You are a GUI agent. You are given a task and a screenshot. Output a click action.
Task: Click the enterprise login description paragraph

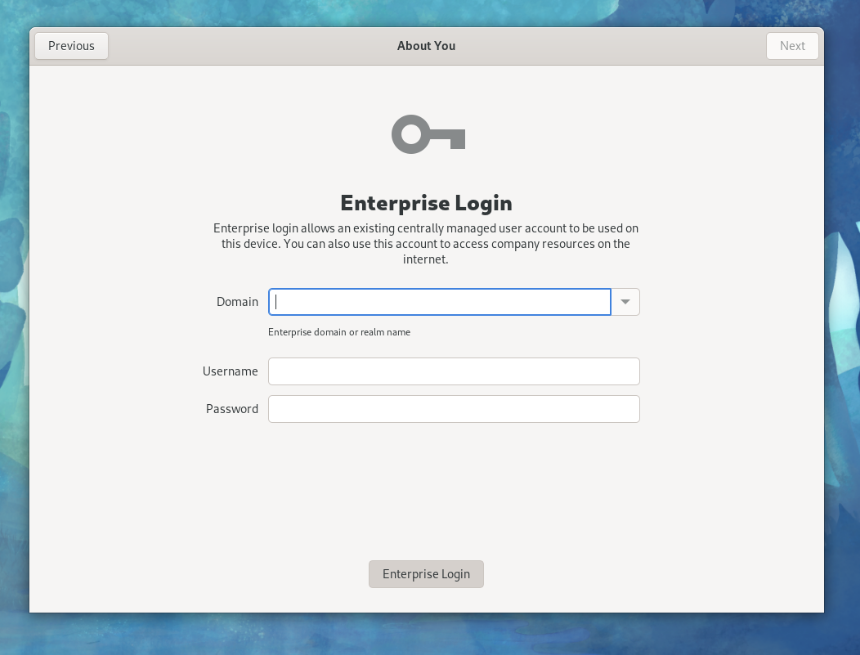click(x=426, y=244)
